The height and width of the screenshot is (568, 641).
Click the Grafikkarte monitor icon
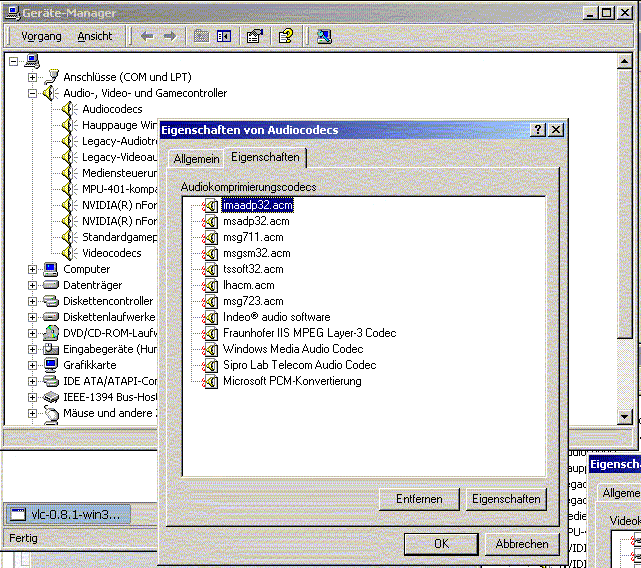point(51,365)
